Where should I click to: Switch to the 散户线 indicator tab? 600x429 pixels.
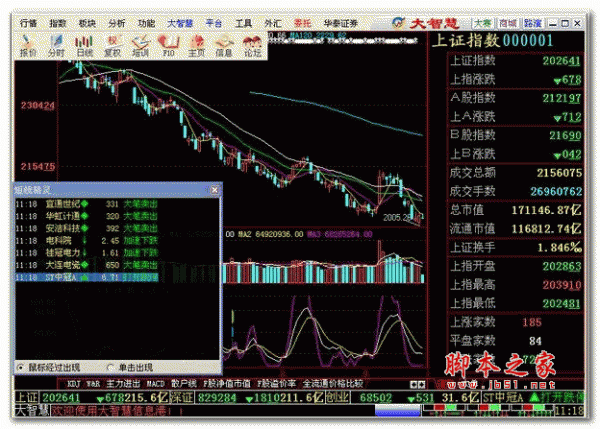(x=184, y=384)
